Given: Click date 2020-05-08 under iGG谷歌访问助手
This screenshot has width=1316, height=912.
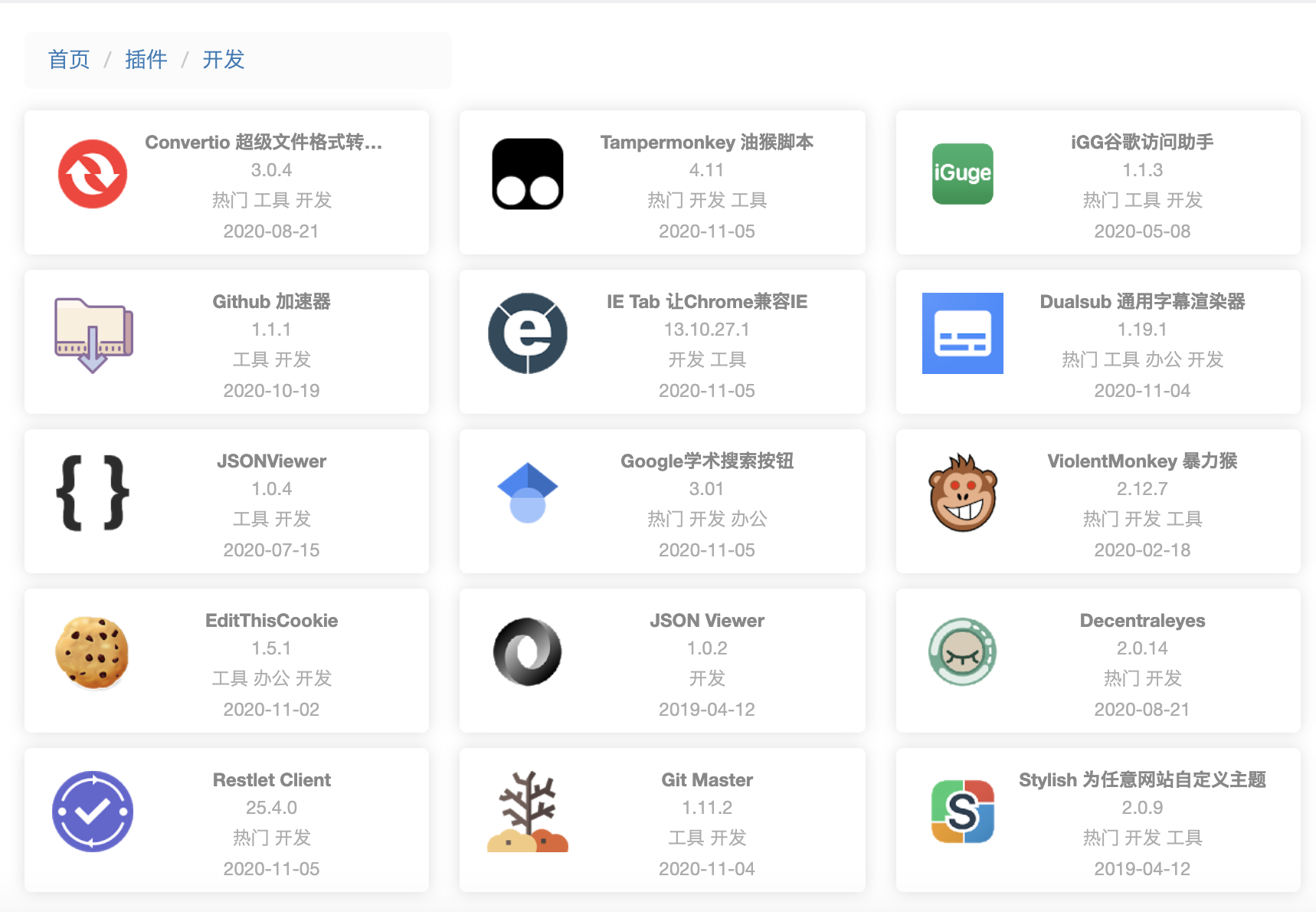Looking at the screenshot, I should [x=1142, y=231].
